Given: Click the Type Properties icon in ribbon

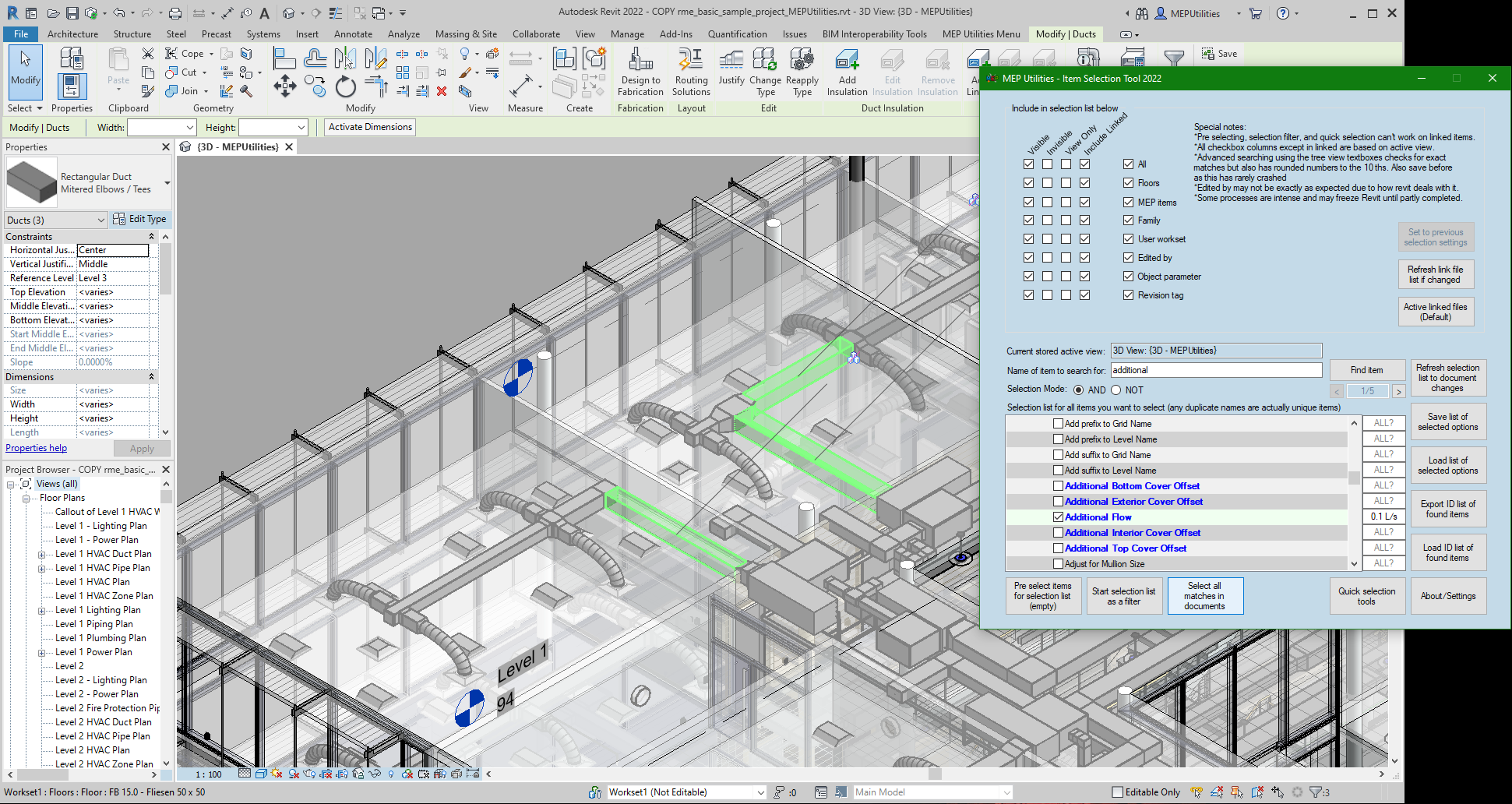Looking at the screenshot, I should click(x=71, y=58).
